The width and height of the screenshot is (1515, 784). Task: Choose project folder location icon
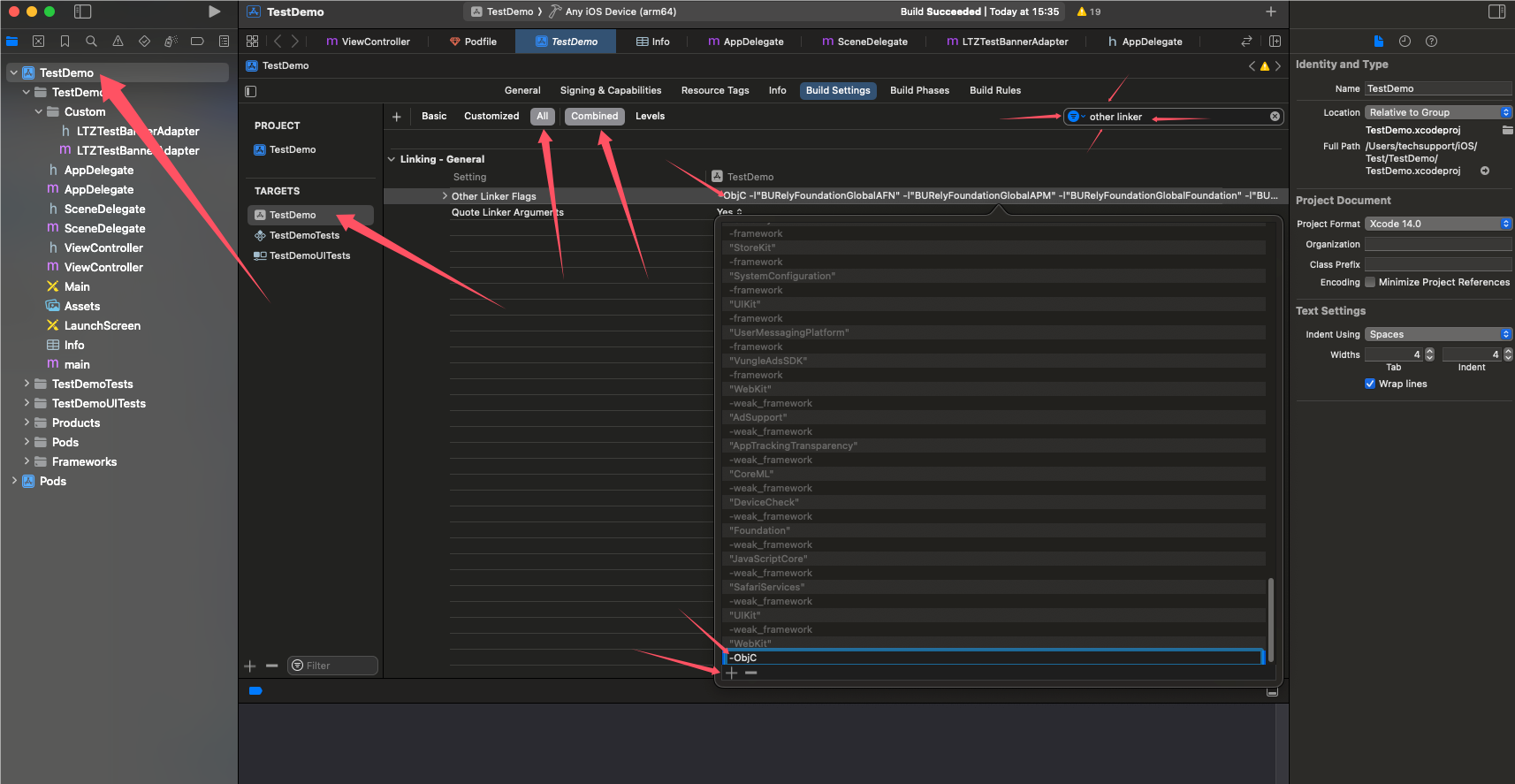(1507, 130)
